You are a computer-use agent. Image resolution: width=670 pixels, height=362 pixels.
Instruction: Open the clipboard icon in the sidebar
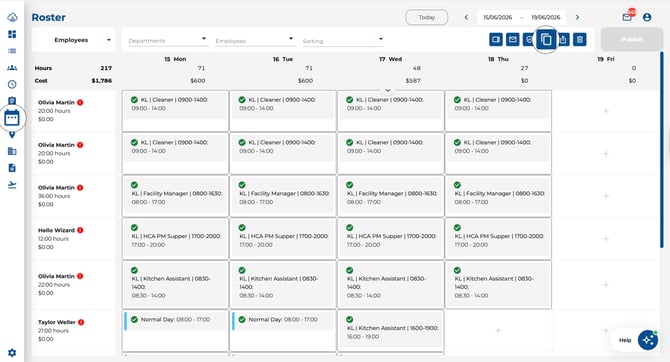click(x=12, y=101)
